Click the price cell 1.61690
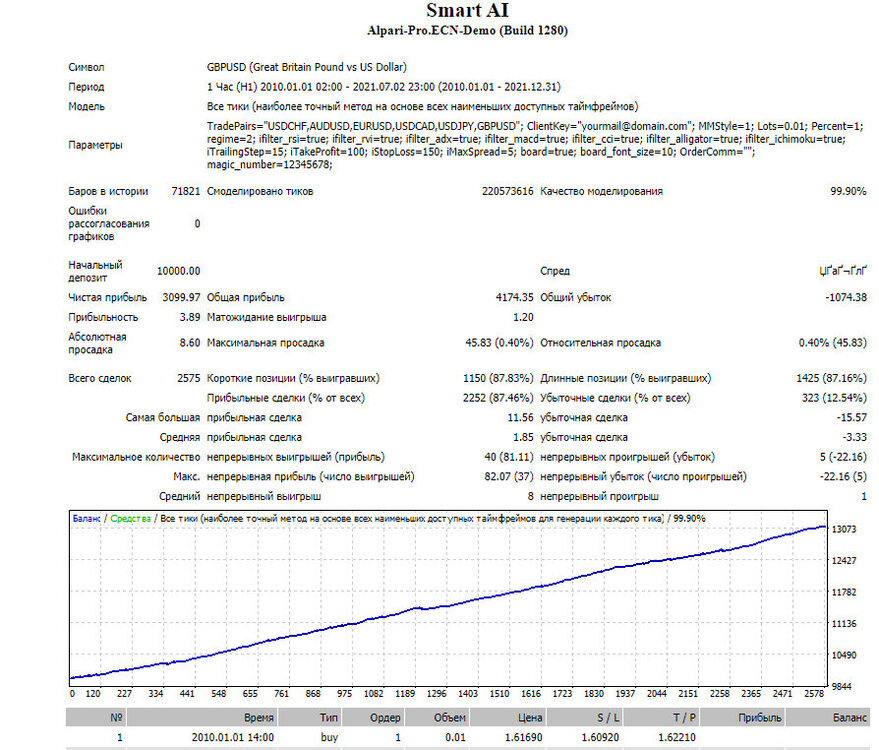The image size is (879, 750). click(524, 738)
